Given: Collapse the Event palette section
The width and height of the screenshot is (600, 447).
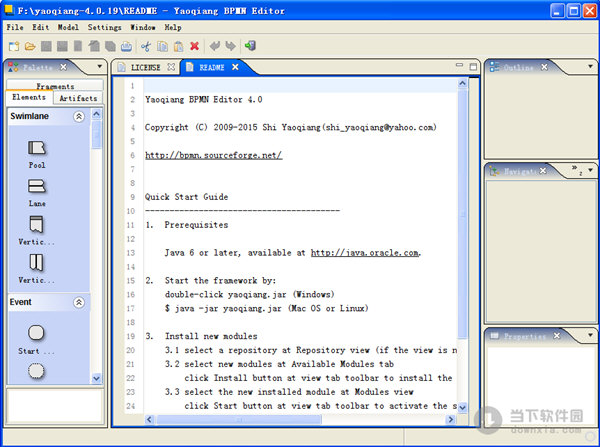Looking at the screenshot, I should (x=79, y=302).
